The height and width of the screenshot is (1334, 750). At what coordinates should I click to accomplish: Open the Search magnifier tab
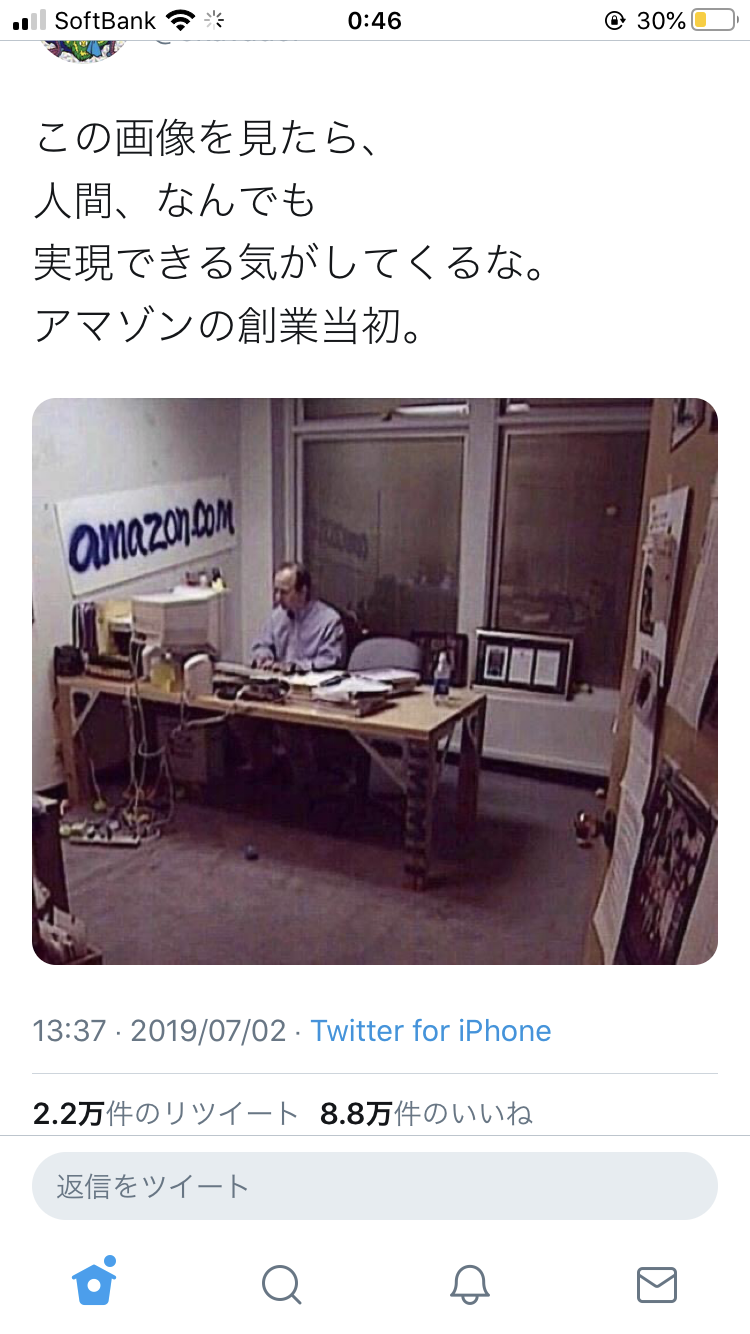(x=281, y=1284)
